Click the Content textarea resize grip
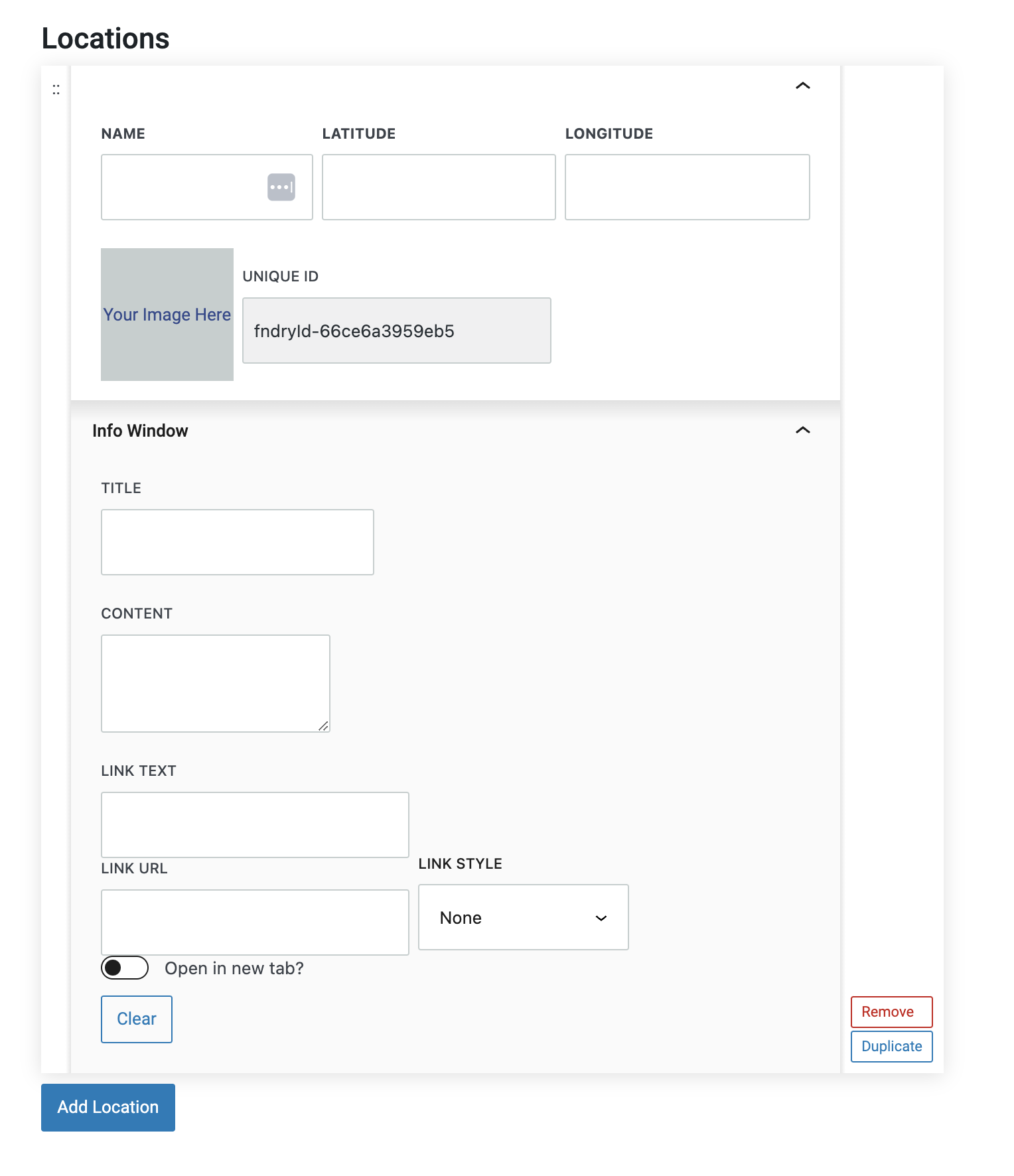This screenshot has height=1176, width=1014. point(324,726)
